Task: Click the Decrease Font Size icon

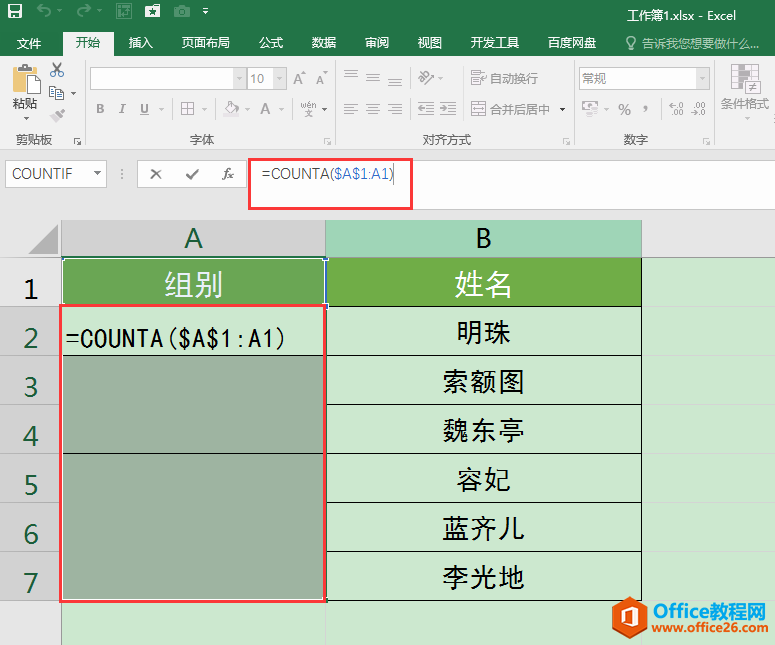Action: coord(321,78)
